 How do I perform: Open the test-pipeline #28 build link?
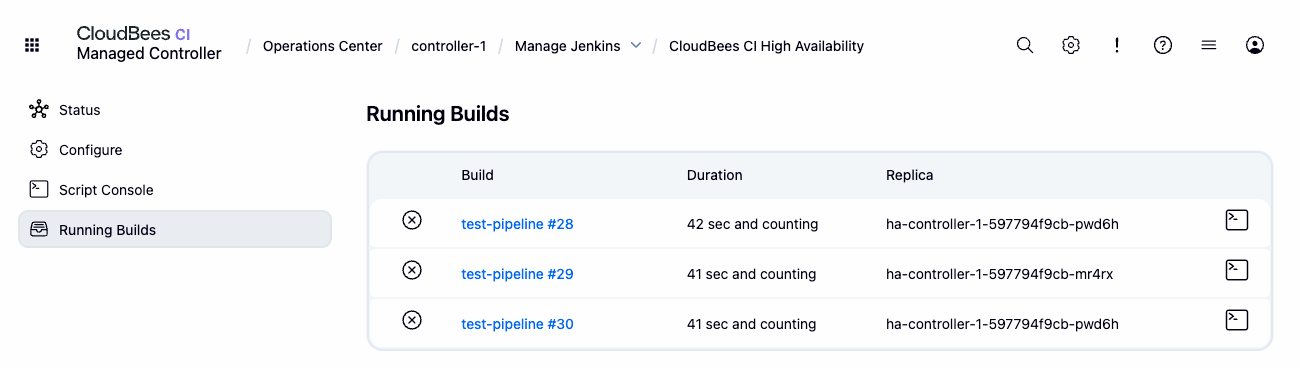click(x=517, y=224)
